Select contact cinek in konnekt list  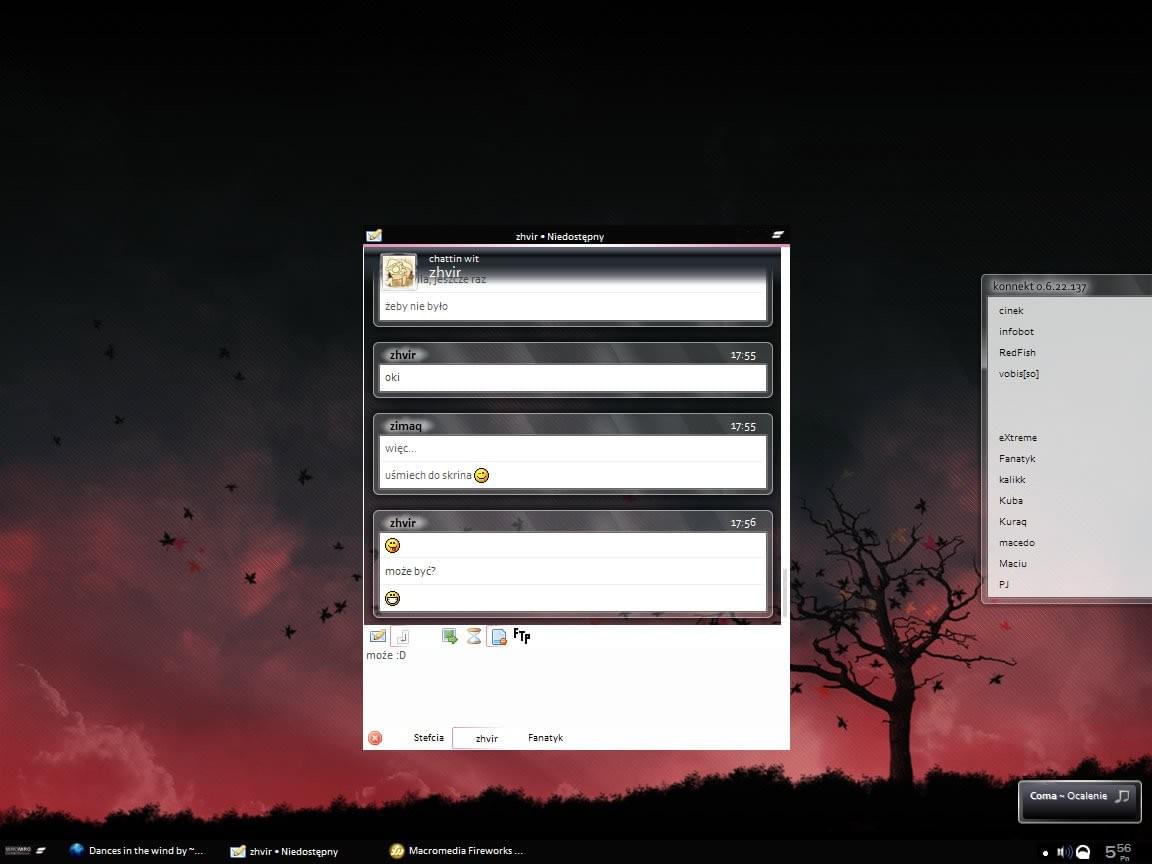(1011, 311)
